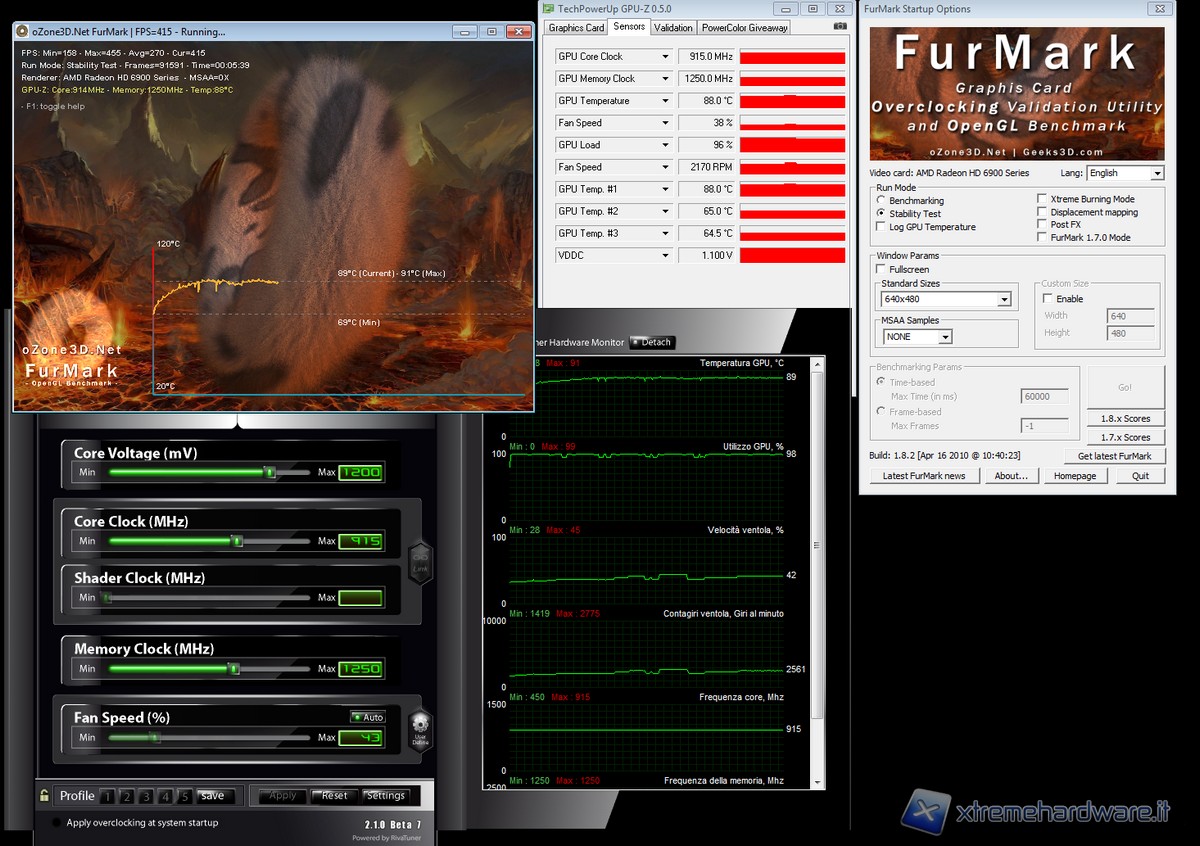
Task: Select Frame-based benchmarking radio
Action: coord(881,411)
